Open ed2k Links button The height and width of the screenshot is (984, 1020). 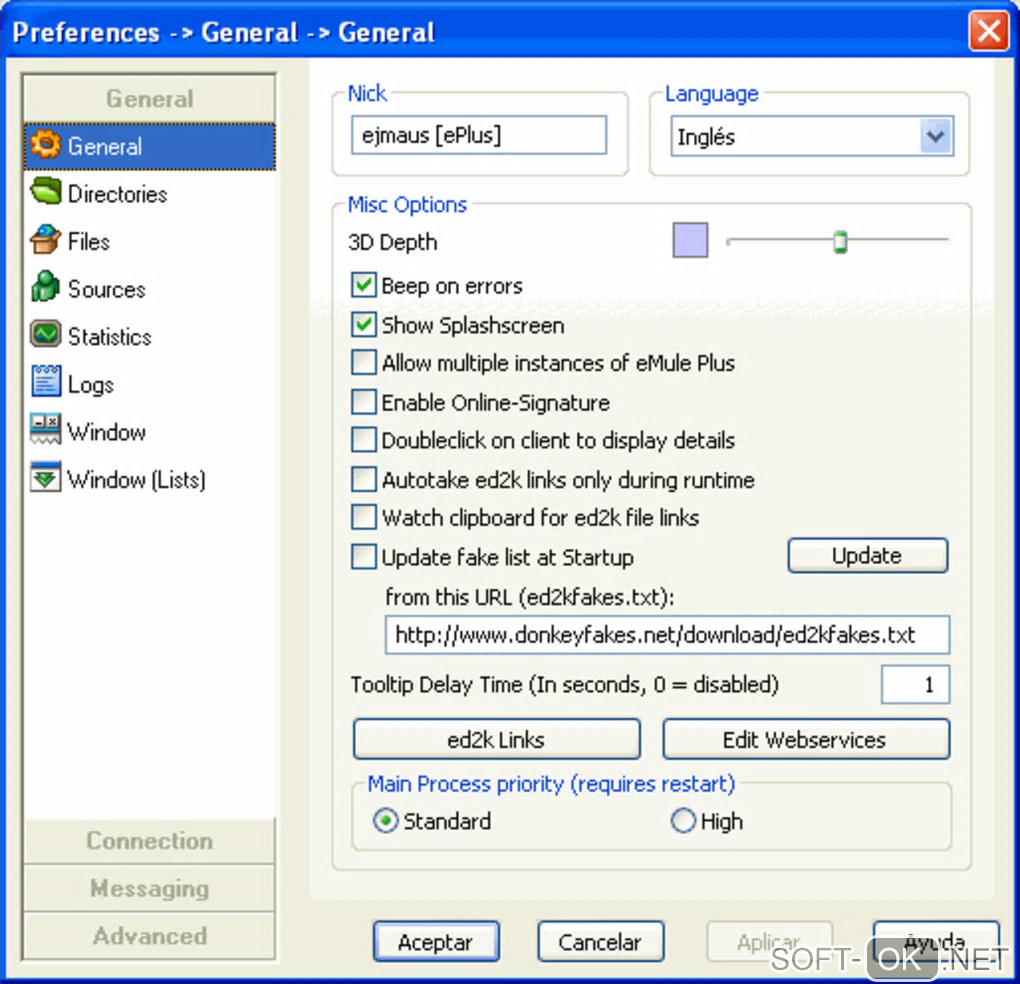(x=496, y=739)
